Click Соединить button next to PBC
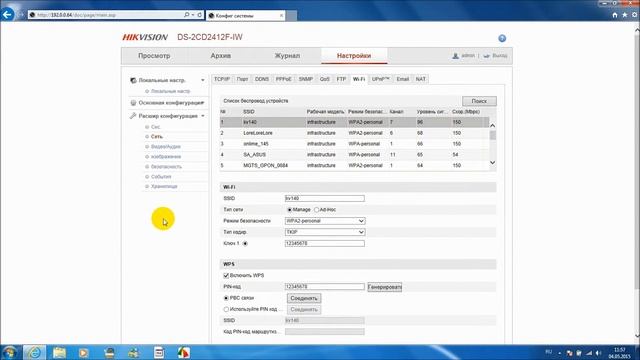Viewport: 640px width, 360px height. click(x=304, y=298)
